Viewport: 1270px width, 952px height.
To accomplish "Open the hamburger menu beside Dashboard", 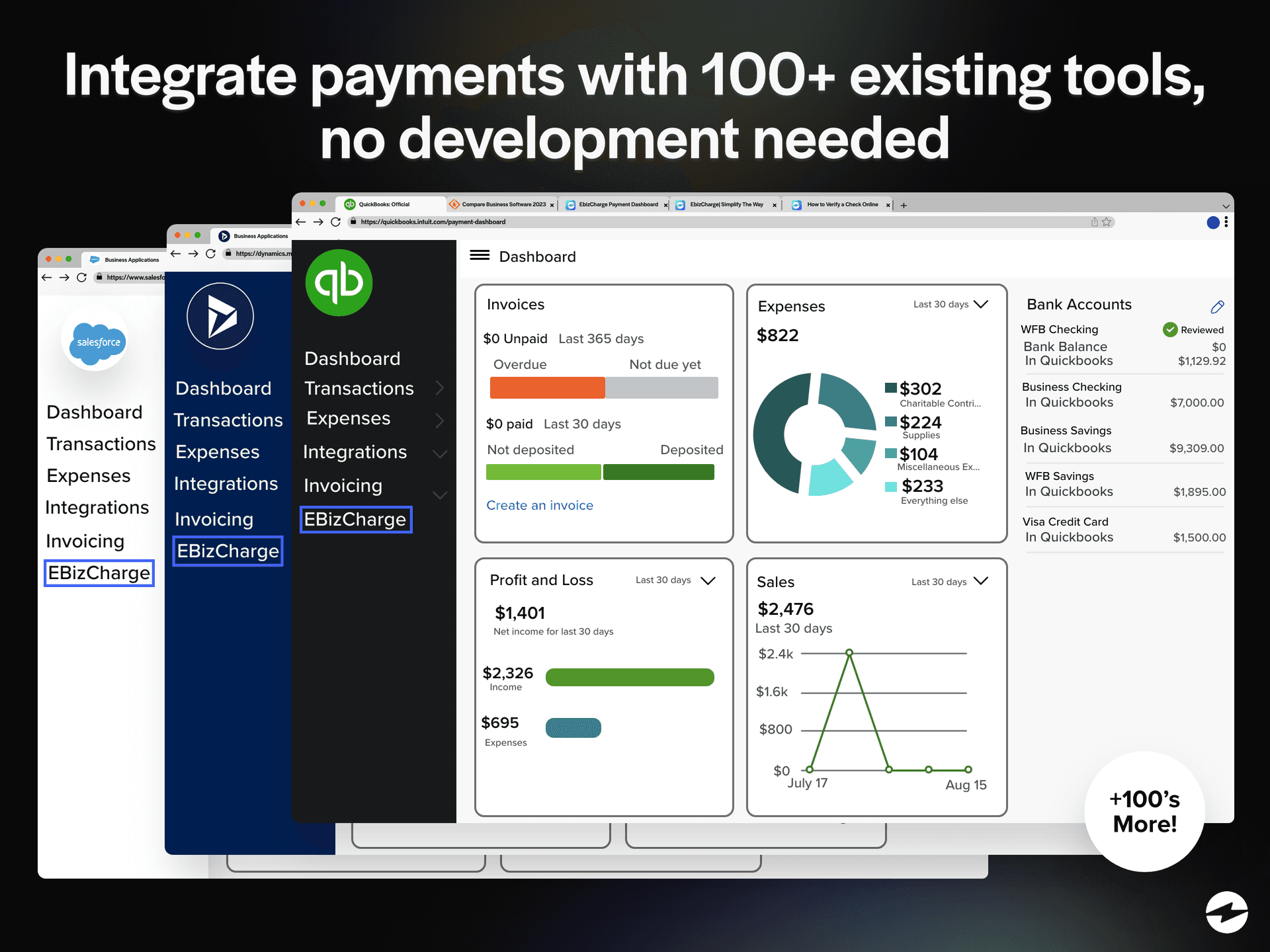I will click(x=479, y=256).
